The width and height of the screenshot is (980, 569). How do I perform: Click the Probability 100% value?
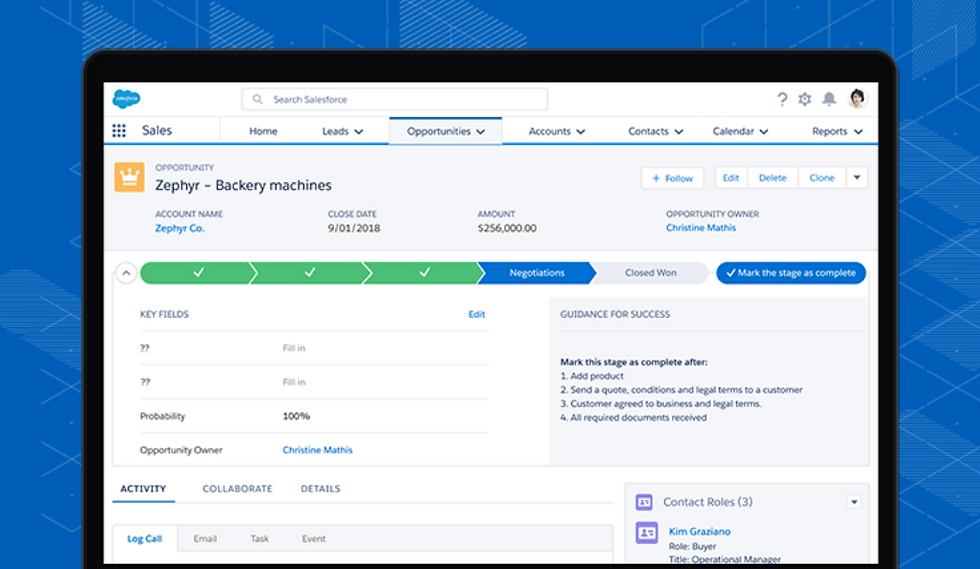pos(296,416)
